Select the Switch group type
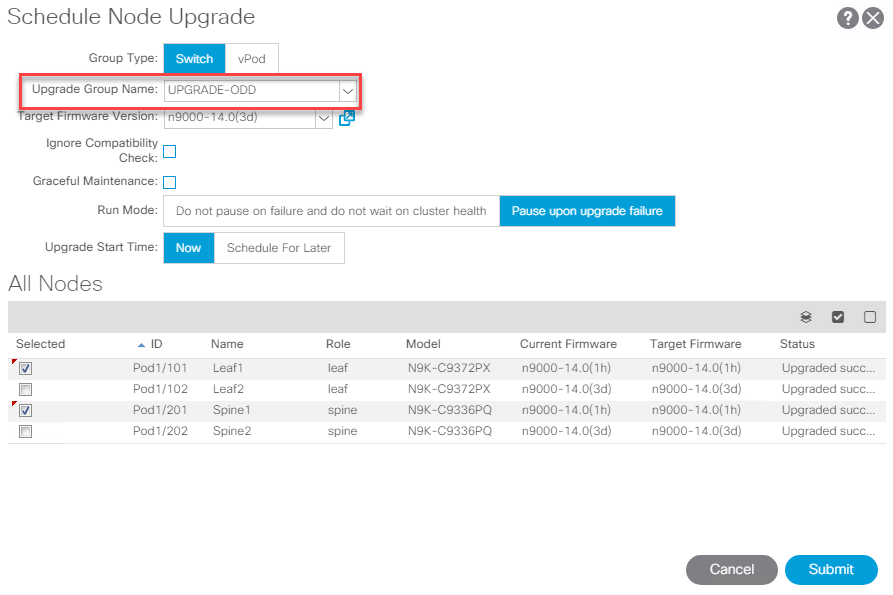This screenshot has width=893, height=595. (194, 59)
